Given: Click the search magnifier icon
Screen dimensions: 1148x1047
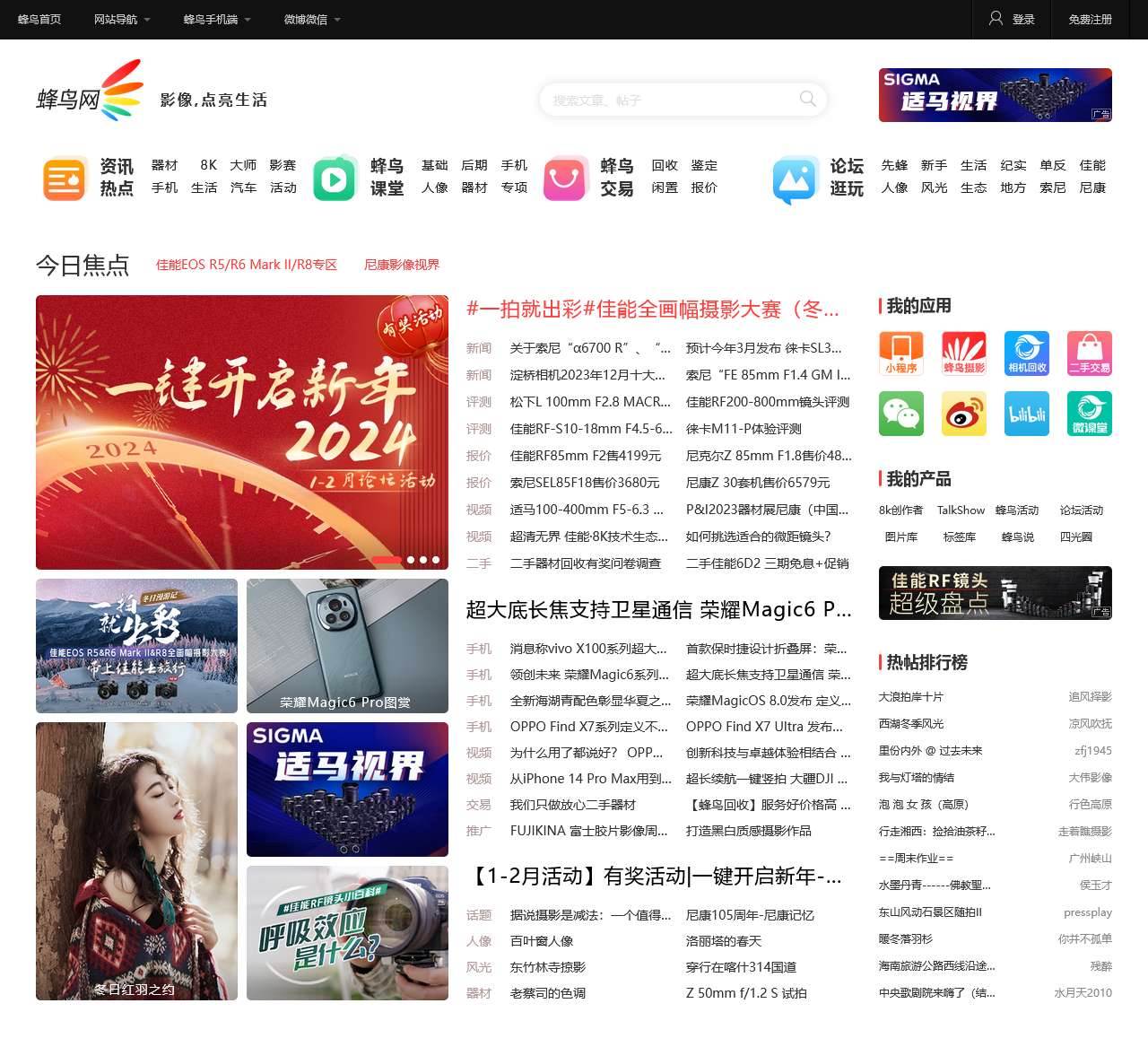Looking at the screenshot, I should tap(807, 99).
